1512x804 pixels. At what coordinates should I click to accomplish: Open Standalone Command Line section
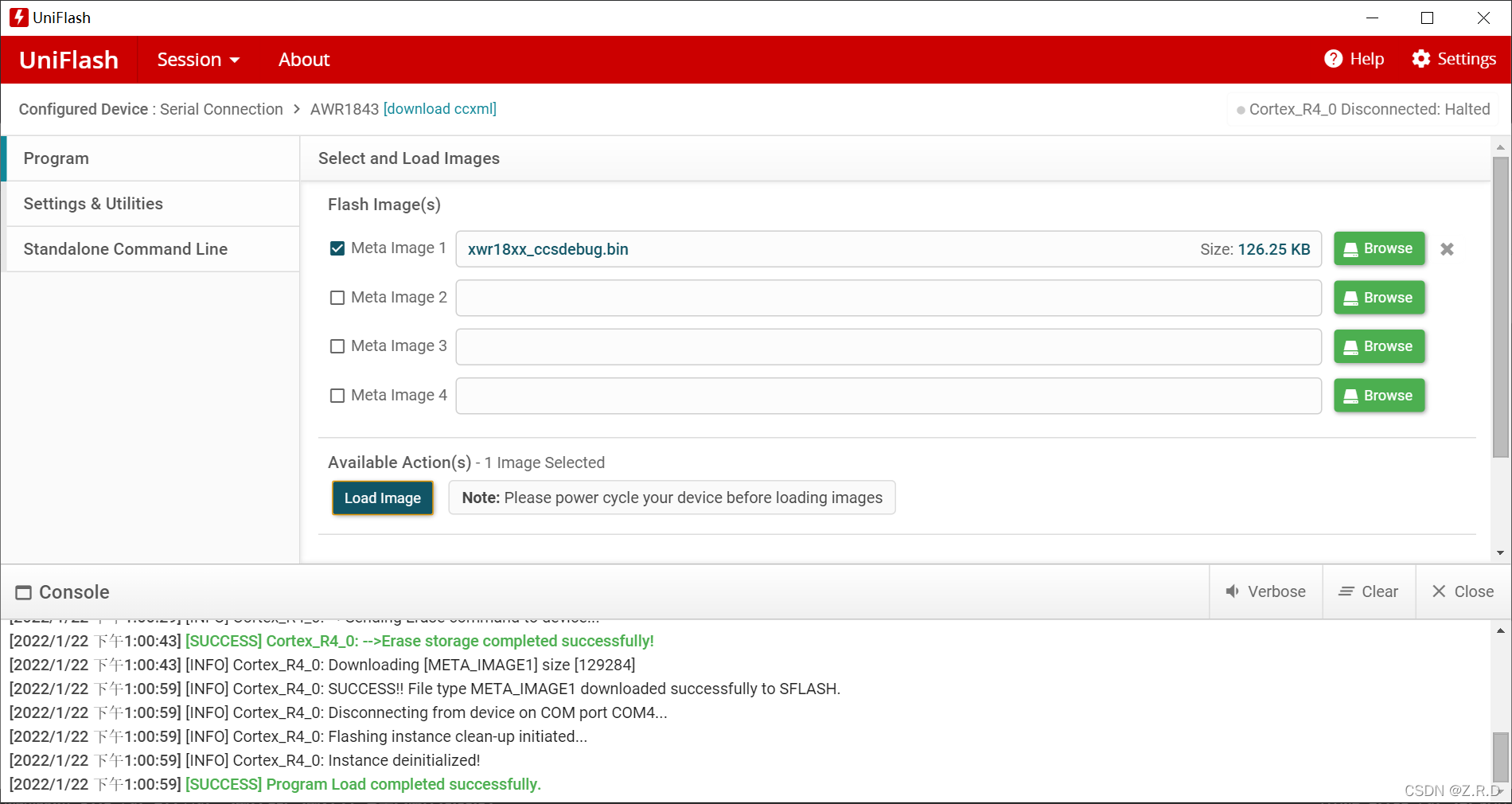(152, 249)
